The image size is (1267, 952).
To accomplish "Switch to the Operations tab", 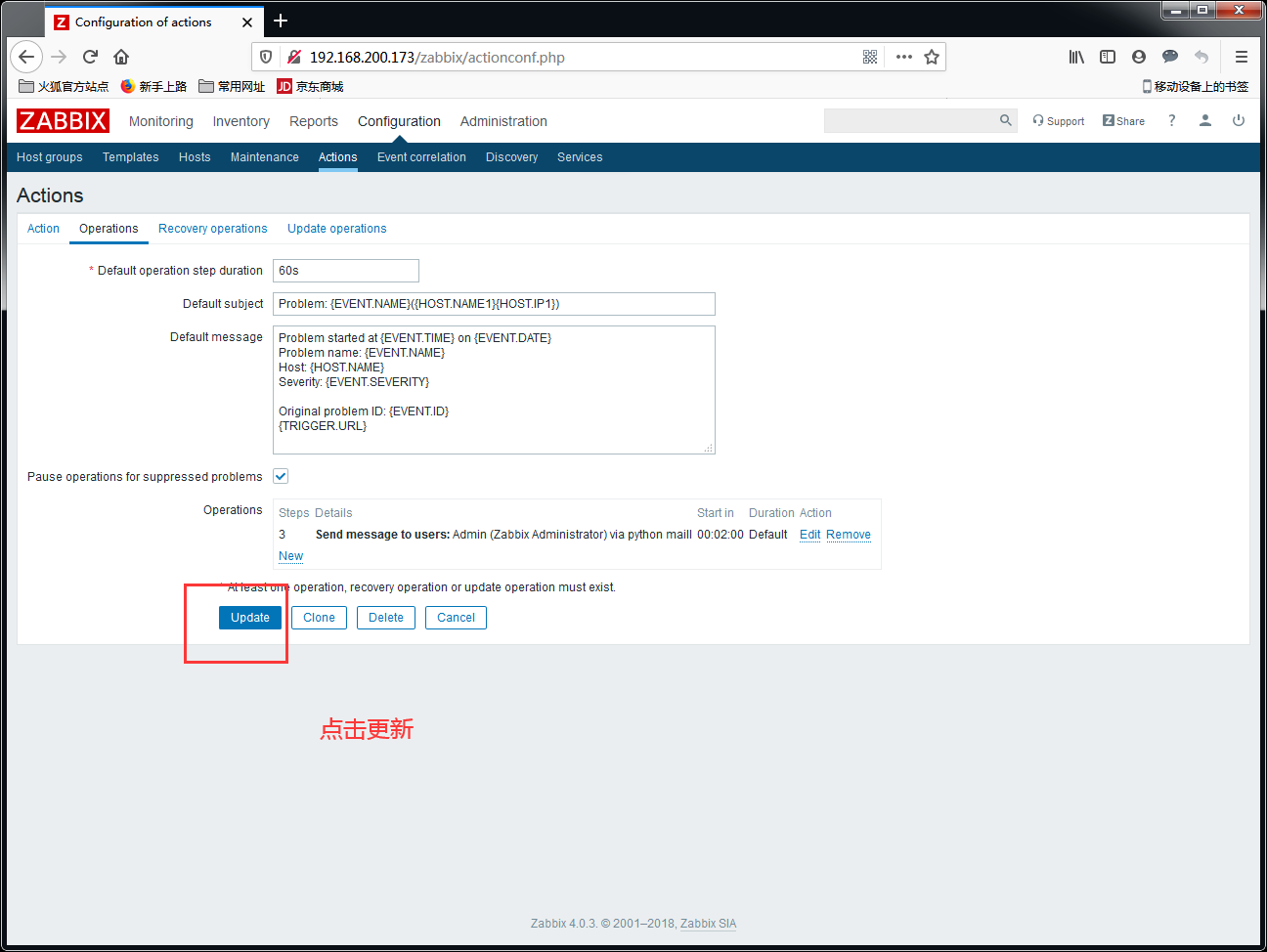I will pyautogui.click(x=109, y=229).
